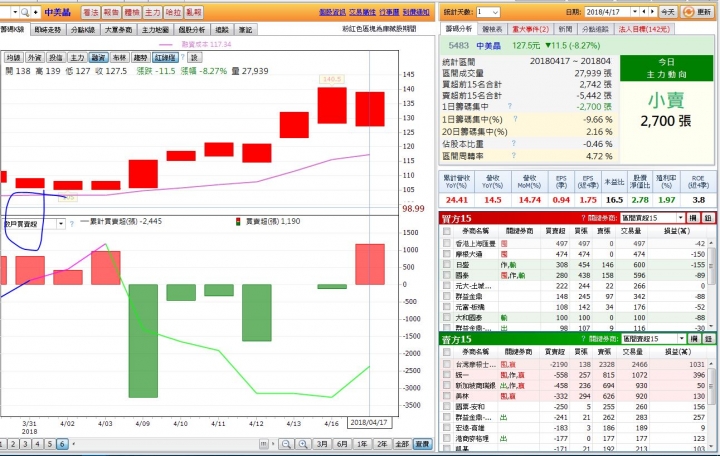Click the 體檢 button in orange toolbar
The height and width of the screenshot is (456, 720).
(132, 12)
